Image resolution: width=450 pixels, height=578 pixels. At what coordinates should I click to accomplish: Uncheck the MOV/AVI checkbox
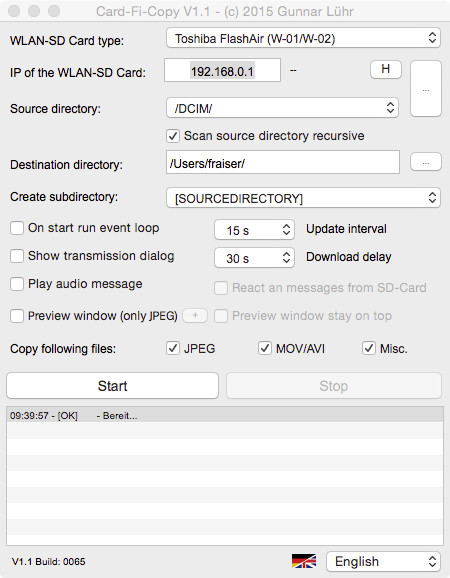pos(265,348)
